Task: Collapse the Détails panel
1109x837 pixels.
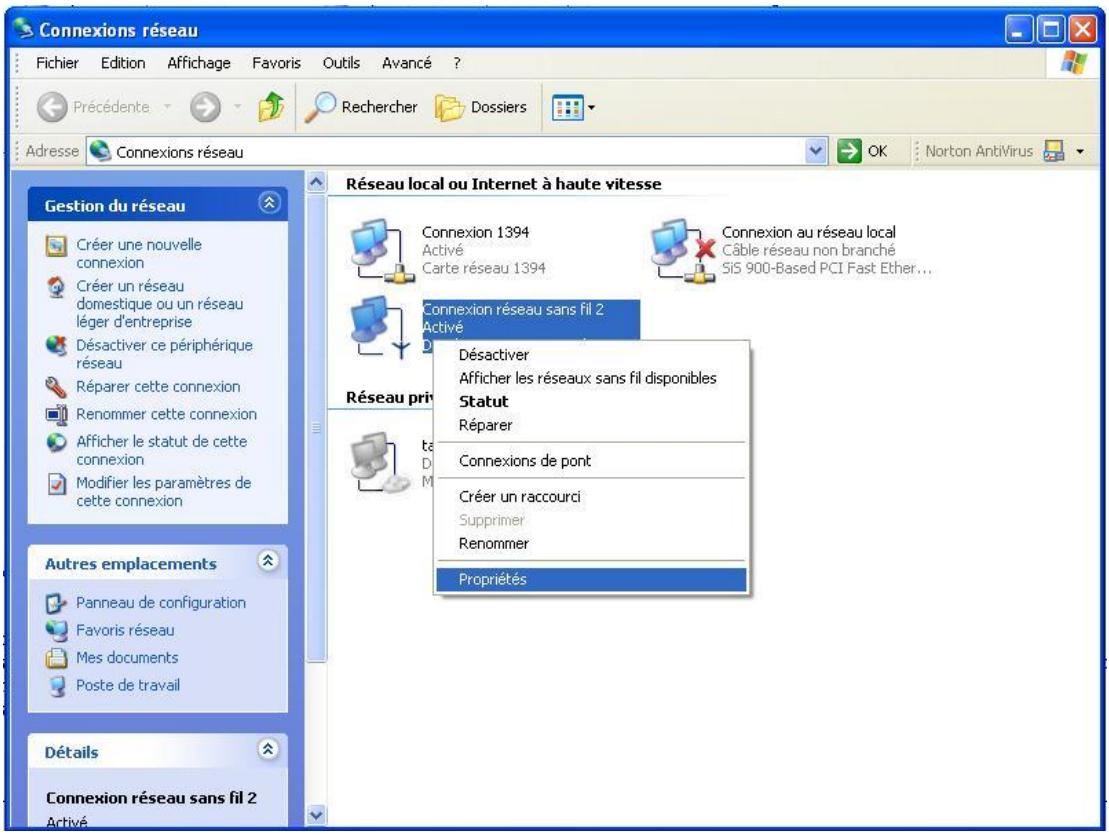Action: 268,749
